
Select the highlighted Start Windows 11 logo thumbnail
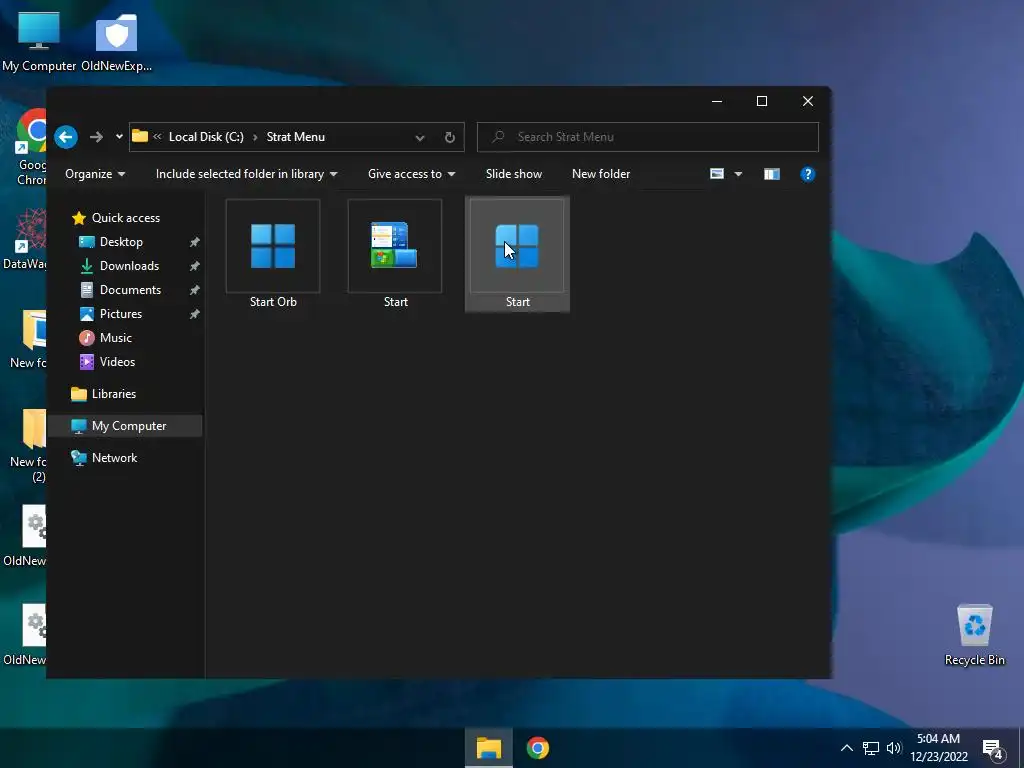coord(517,246)
